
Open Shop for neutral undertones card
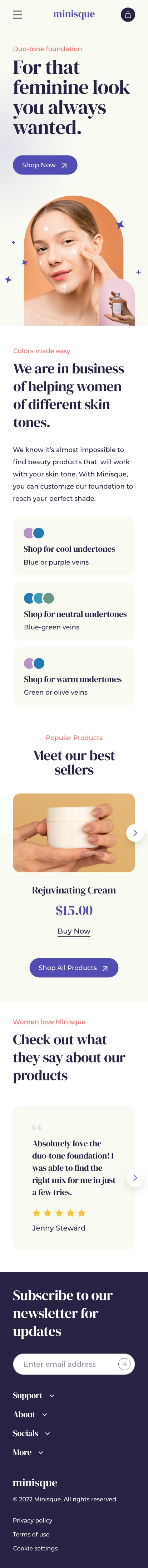coord(74,611)
